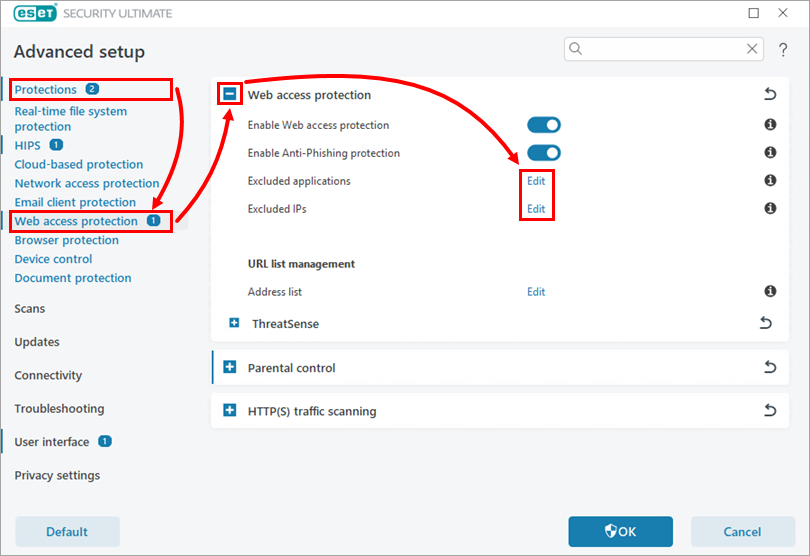Open help with the question mark icon
The image size is (810, 556).
point(783,50)
